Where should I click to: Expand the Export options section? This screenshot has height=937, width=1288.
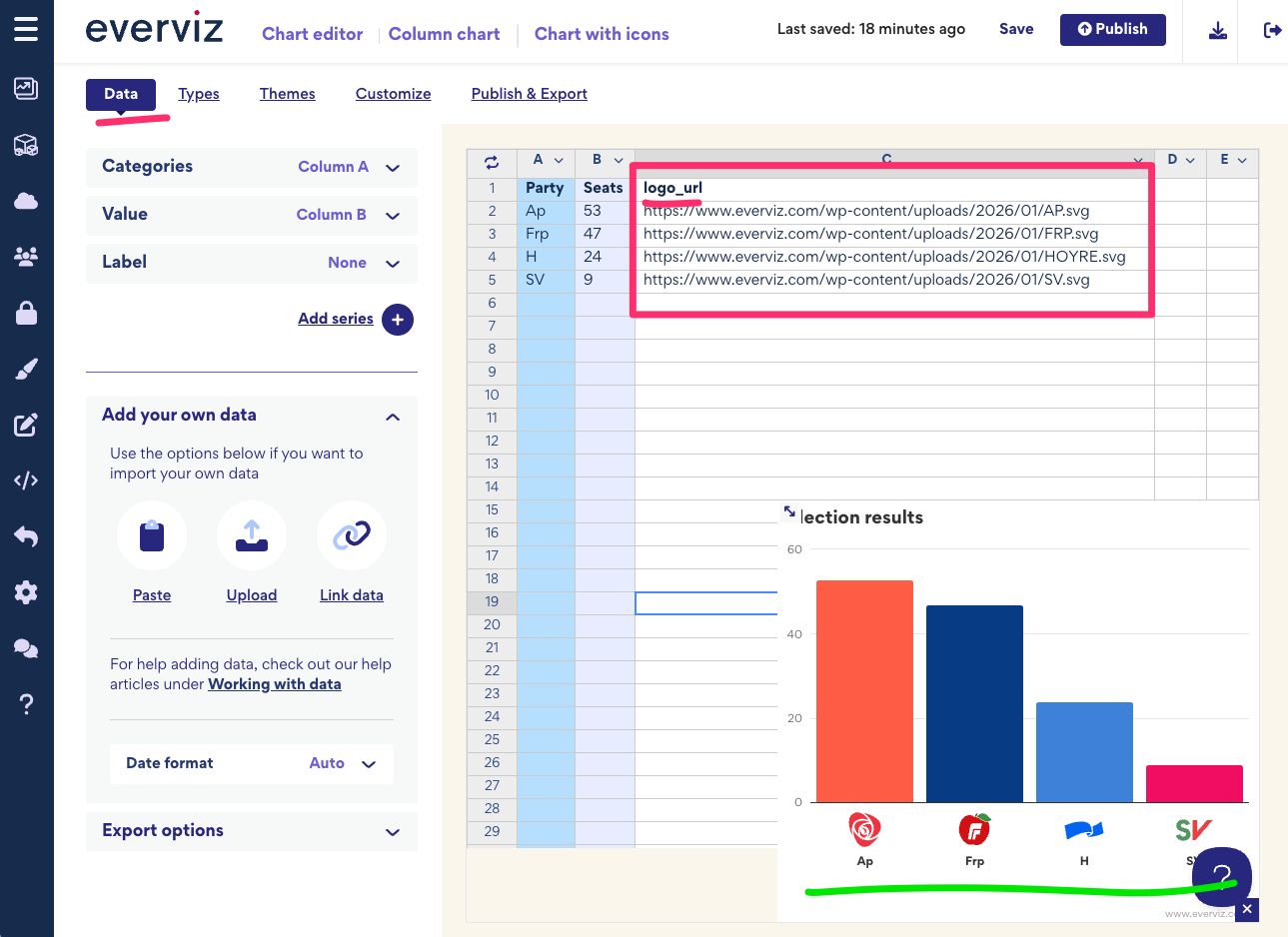(x=252, y=831)
